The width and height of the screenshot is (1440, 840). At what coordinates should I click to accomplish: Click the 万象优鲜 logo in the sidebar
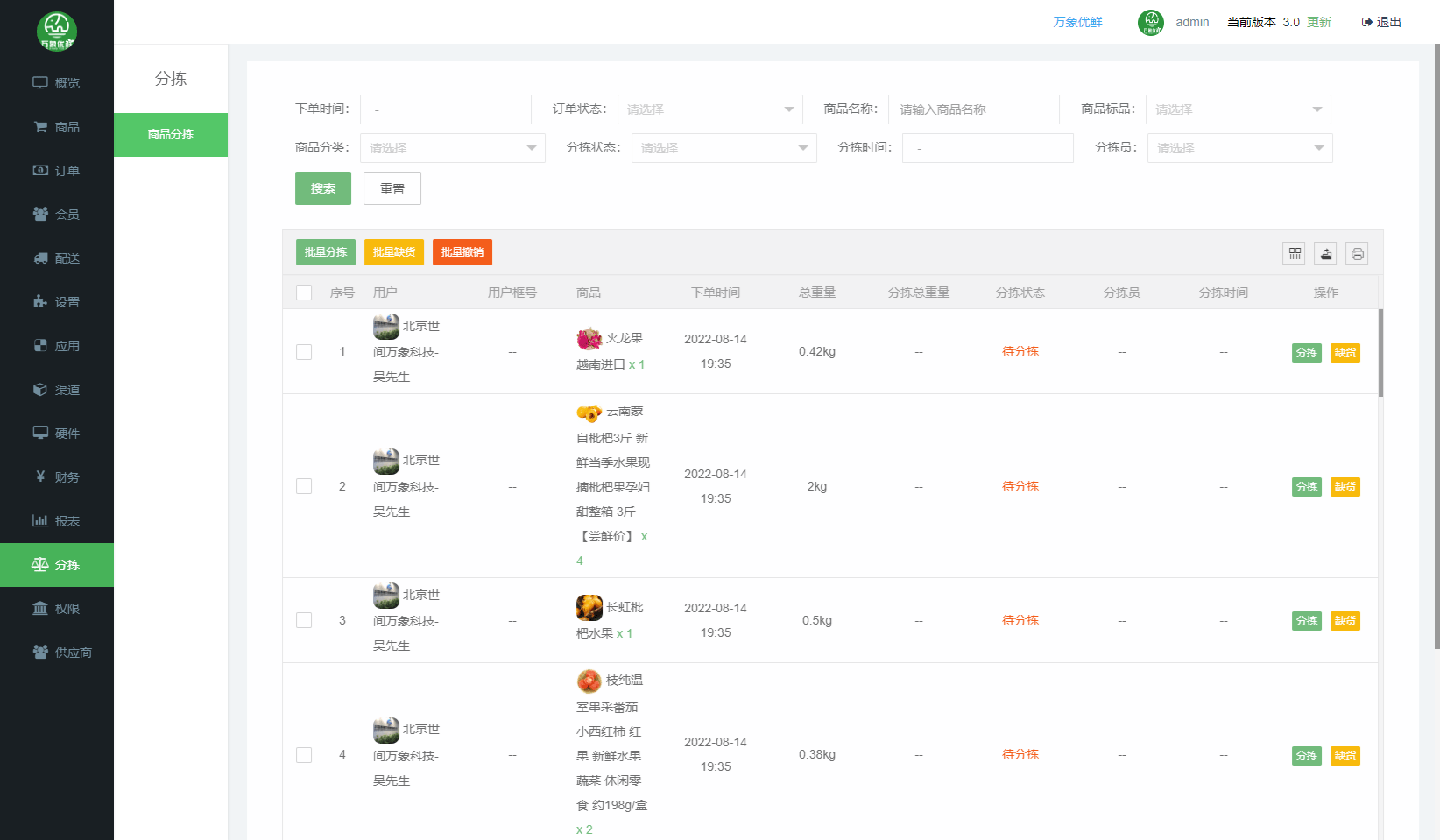click(57, 32)
